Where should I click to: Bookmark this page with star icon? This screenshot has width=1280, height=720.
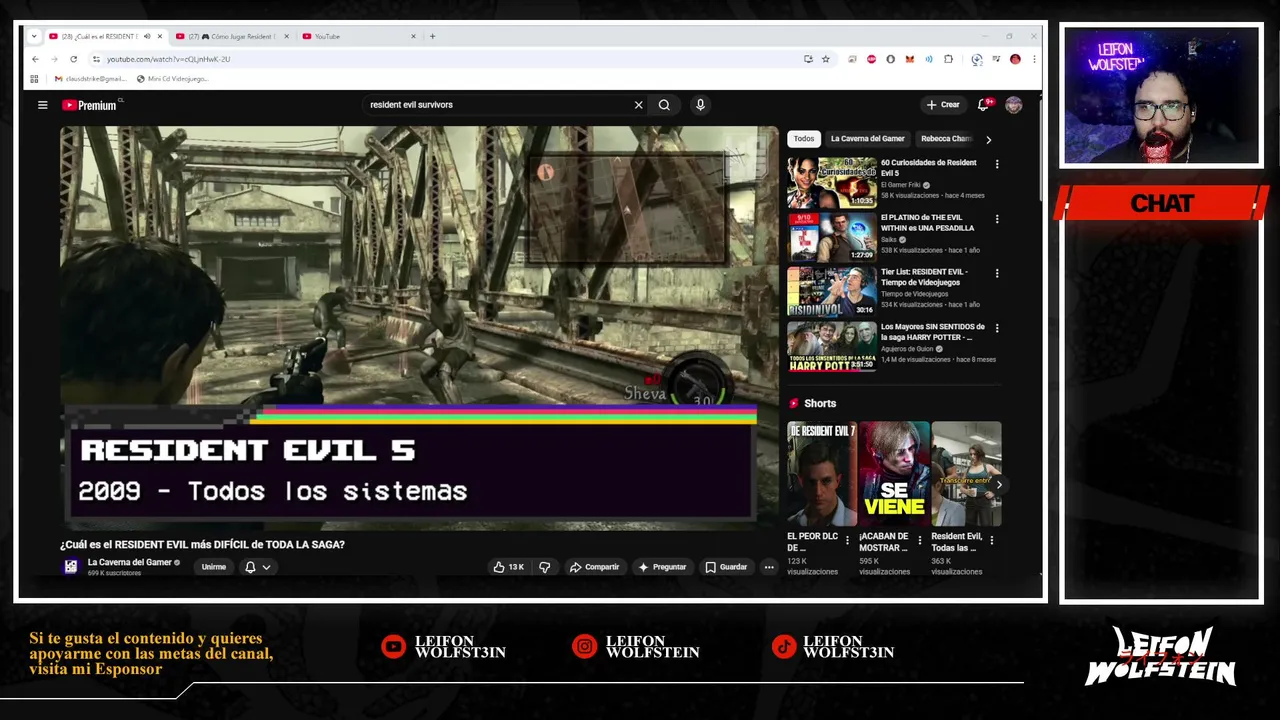pos(826,59)
